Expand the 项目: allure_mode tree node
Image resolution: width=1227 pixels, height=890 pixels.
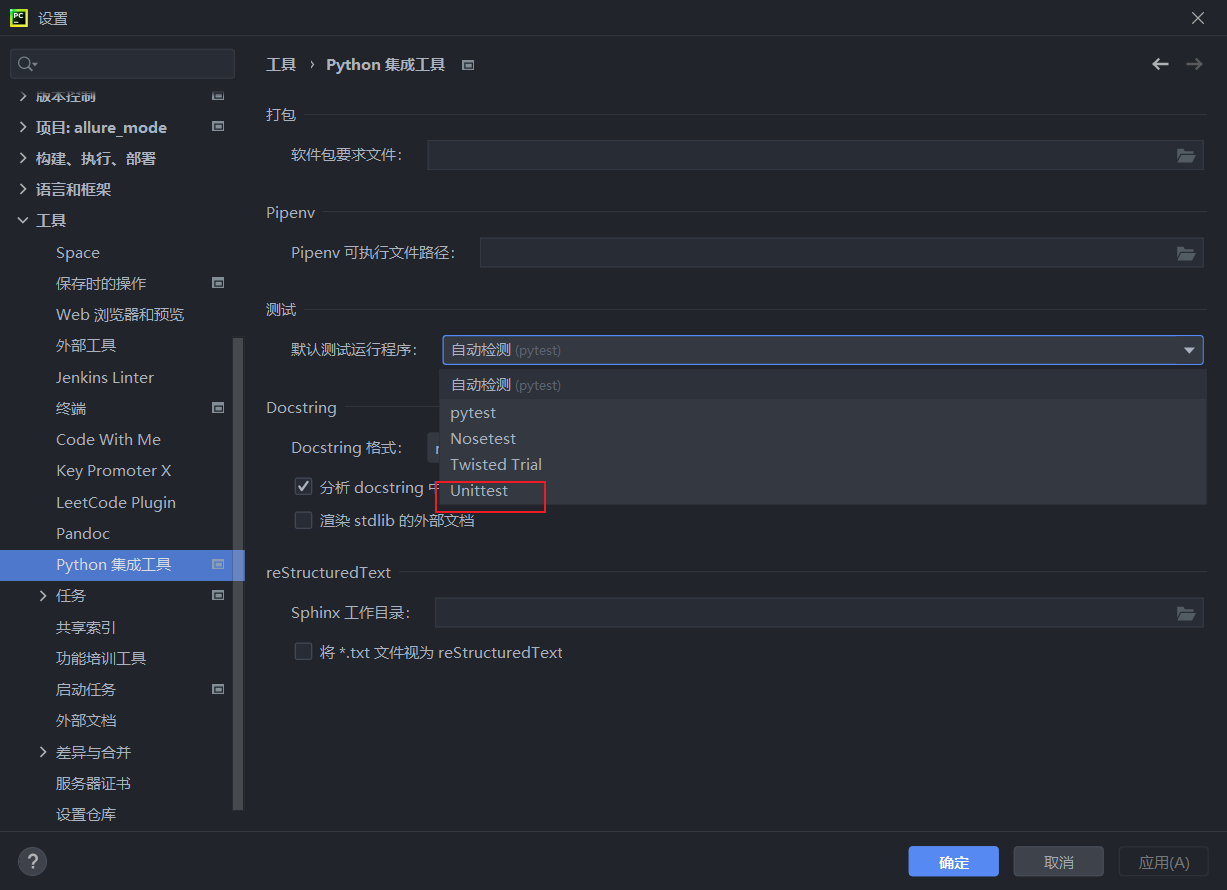click(23, 127)
